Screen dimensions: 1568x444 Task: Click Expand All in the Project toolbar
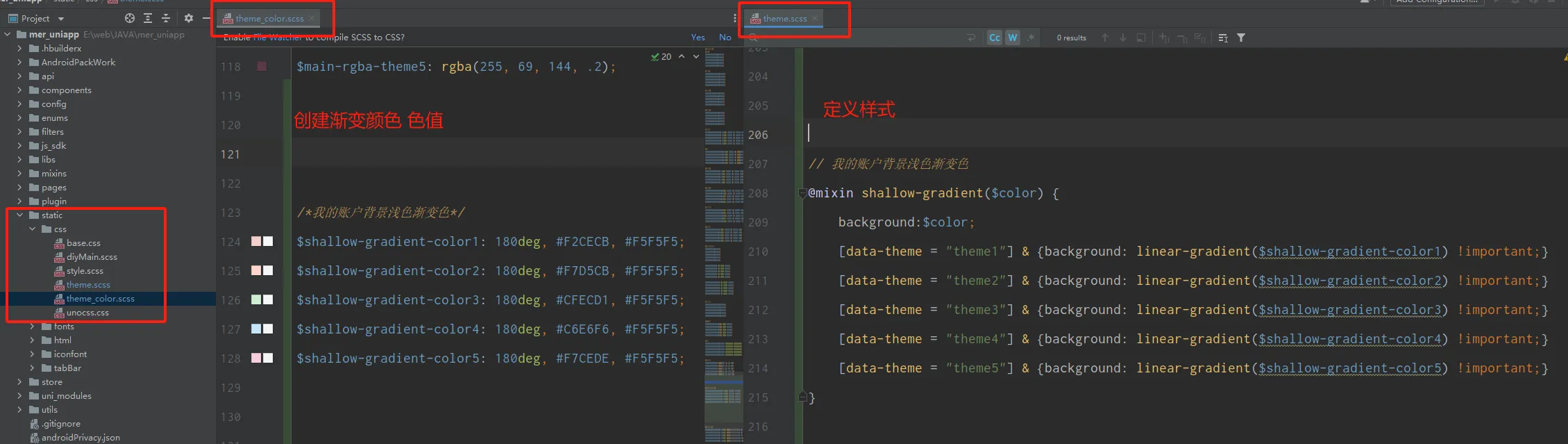coord(147,18)
